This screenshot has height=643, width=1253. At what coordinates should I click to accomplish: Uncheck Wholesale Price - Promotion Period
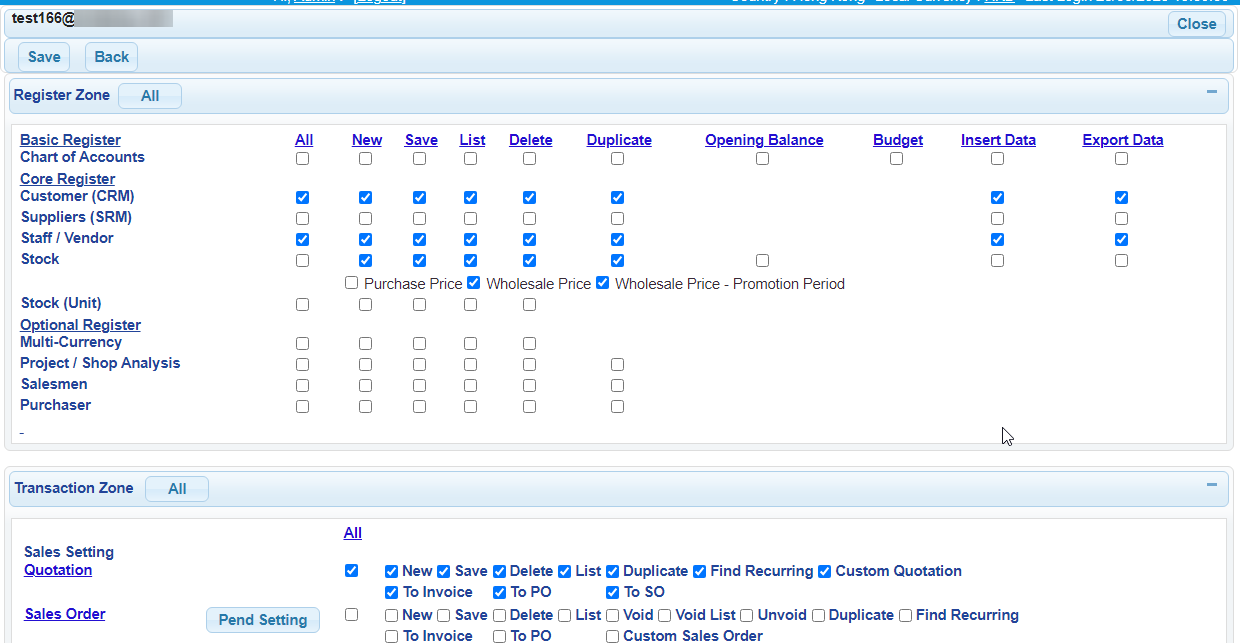pyautogui.click(x=603, y=283)
